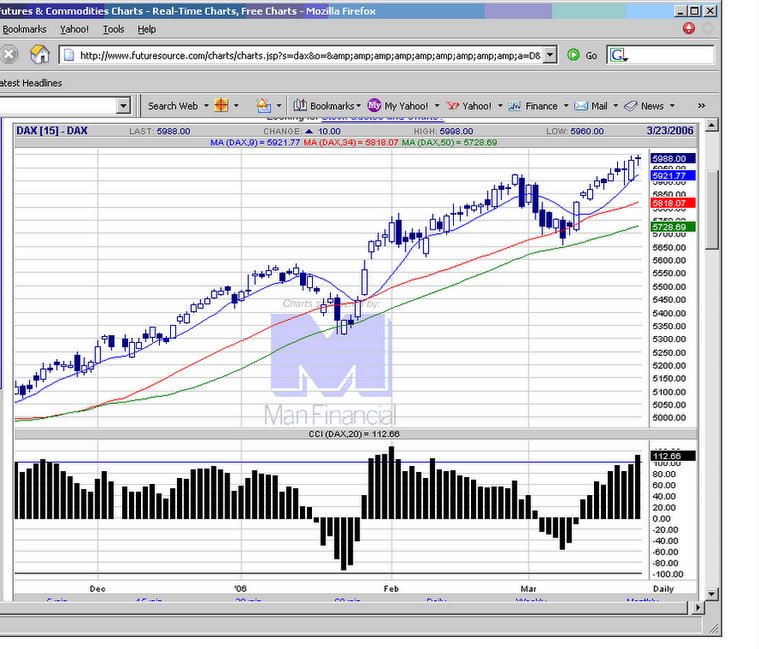Click the red 5818.07 price tag
759x649 pixels.
tap(673, 203)
